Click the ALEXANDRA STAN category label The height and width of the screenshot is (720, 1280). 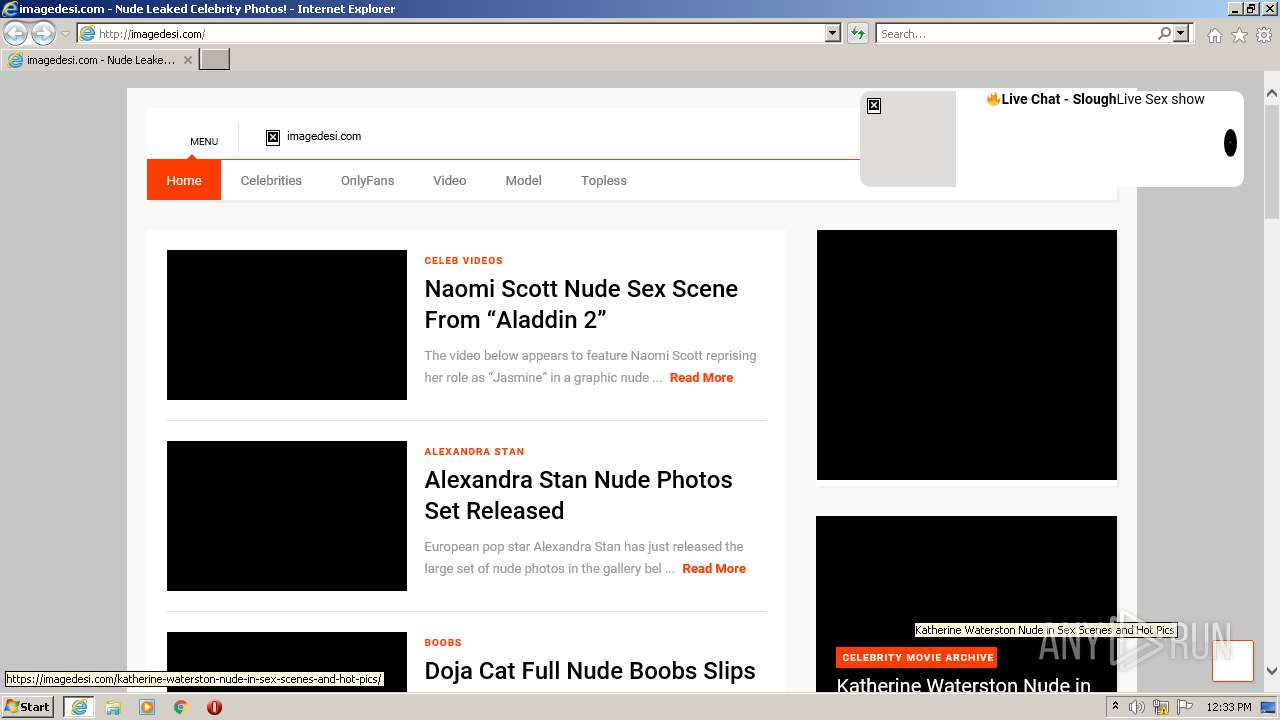pos(474,451)
